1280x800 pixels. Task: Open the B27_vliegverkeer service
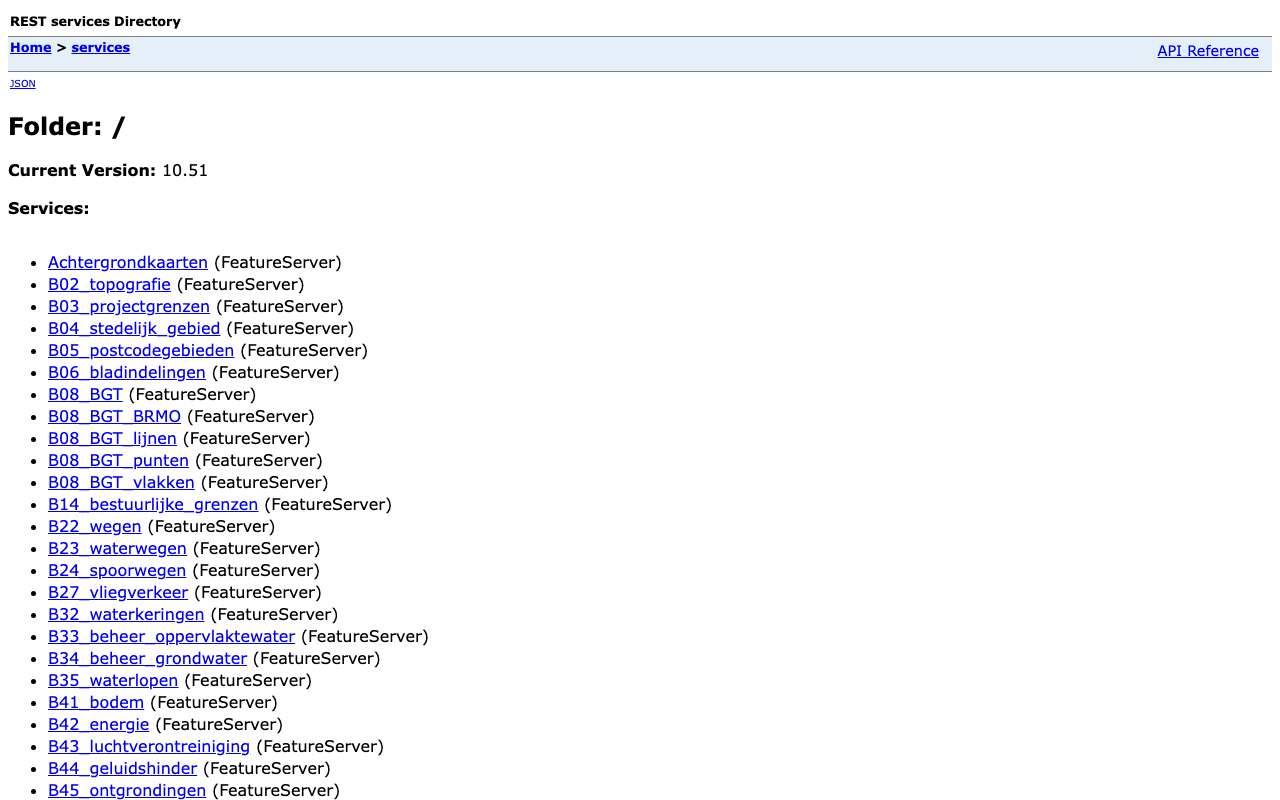coord(118,592)
